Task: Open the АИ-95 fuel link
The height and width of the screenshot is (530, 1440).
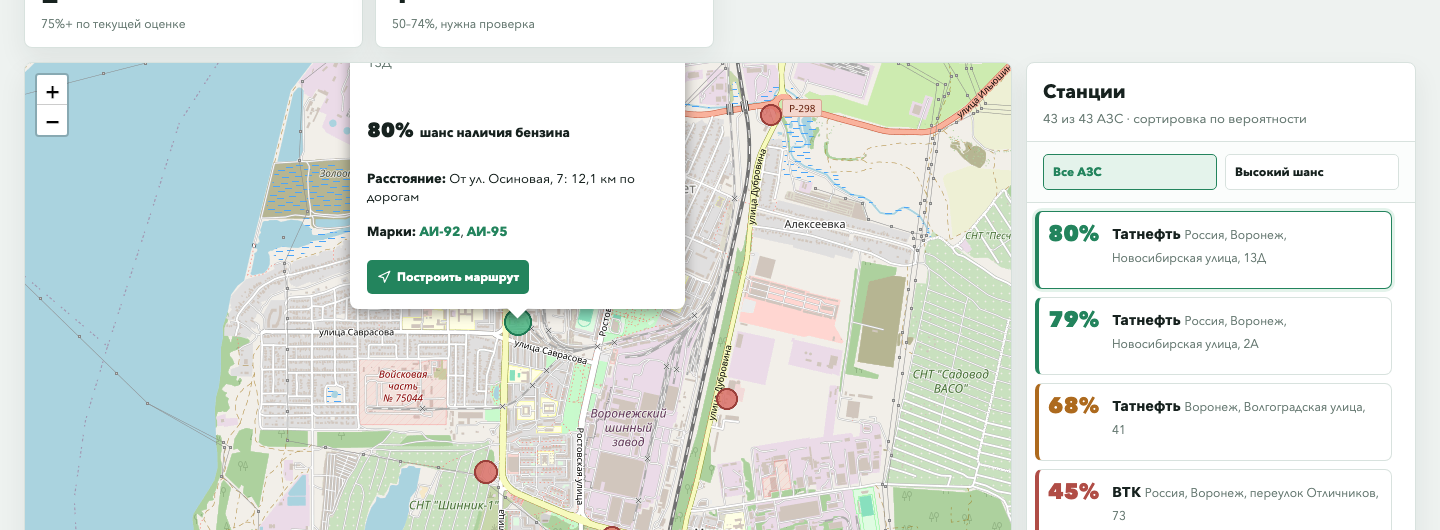Action: tap(487, 231)
